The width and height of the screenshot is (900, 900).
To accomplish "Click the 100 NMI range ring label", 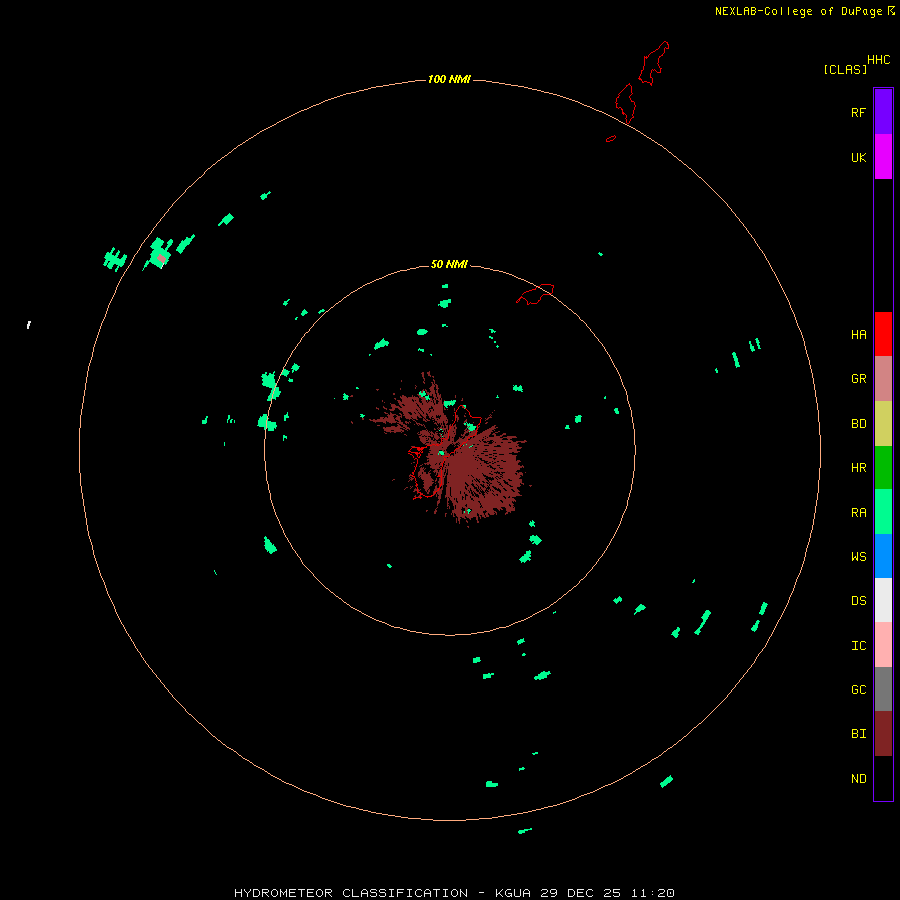I will [x=449, y=79].
